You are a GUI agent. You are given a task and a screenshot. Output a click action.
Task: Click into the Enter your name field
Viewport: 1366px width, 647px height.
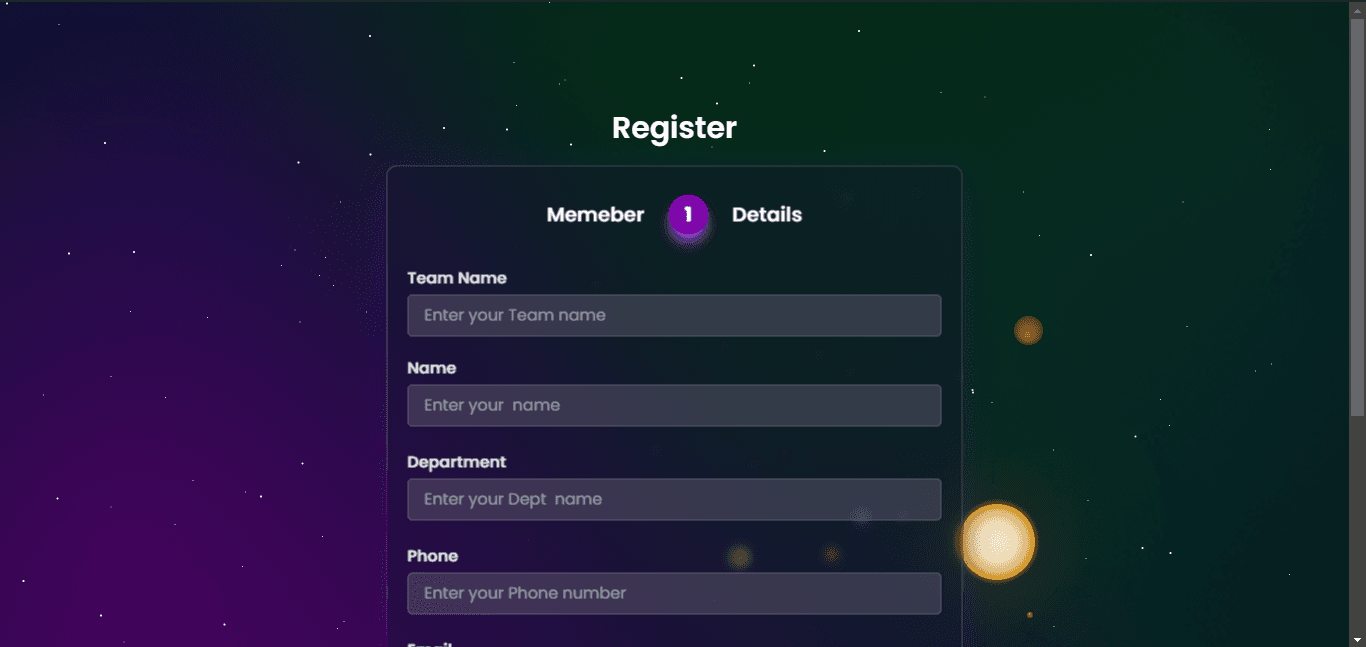click(674, 405)
